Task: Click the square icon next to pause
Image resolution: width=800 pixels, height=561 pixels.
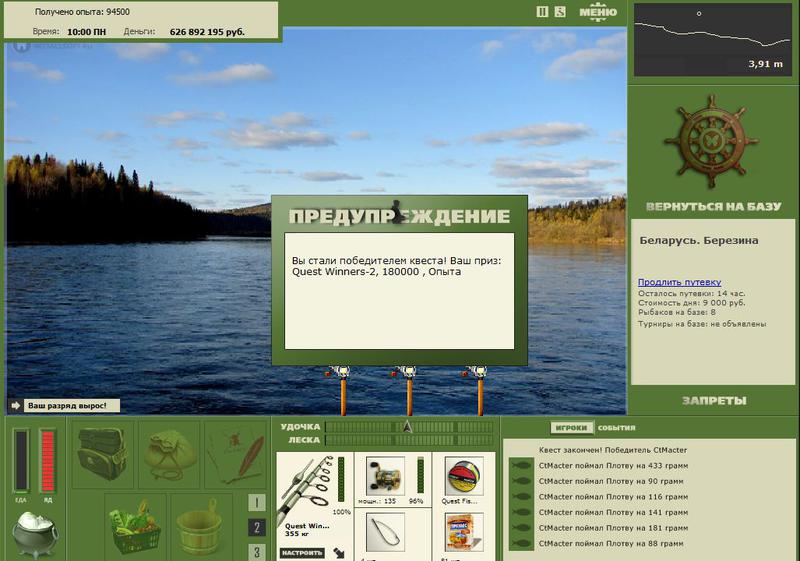Action: click(x=560, y=12)
